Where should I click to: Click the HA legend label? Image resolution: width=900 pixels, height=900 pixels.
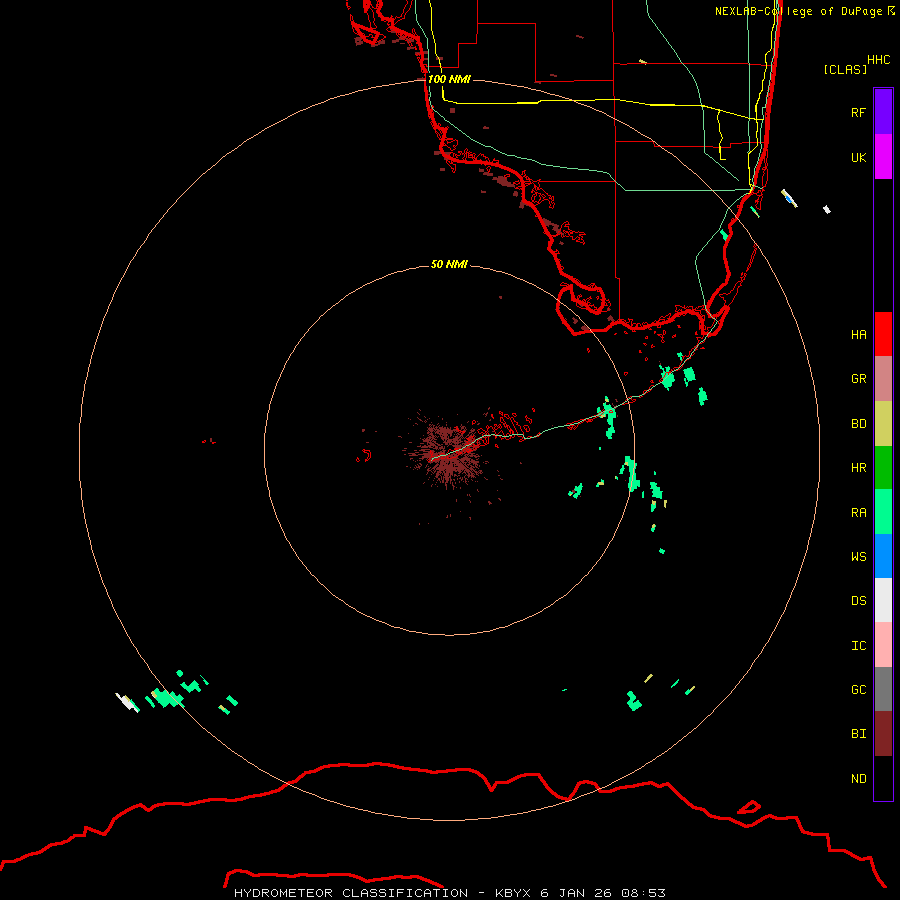858,334
